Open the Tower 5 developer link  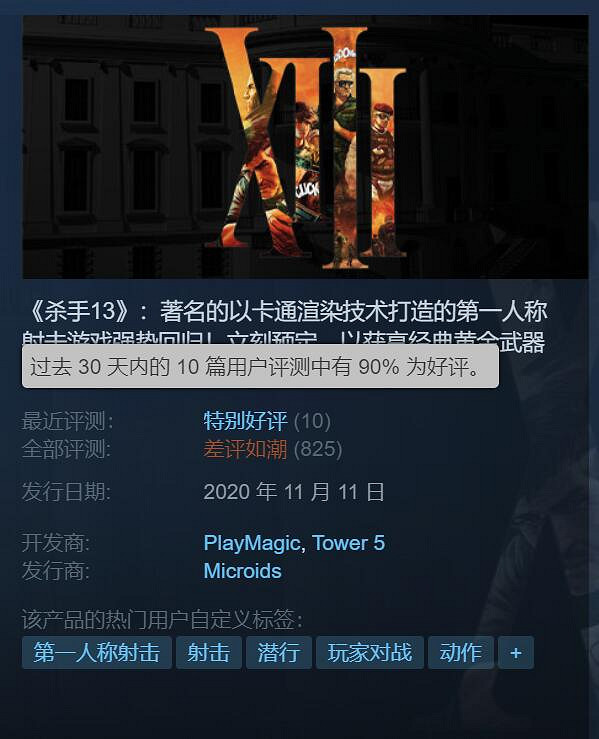coord(348,543)
